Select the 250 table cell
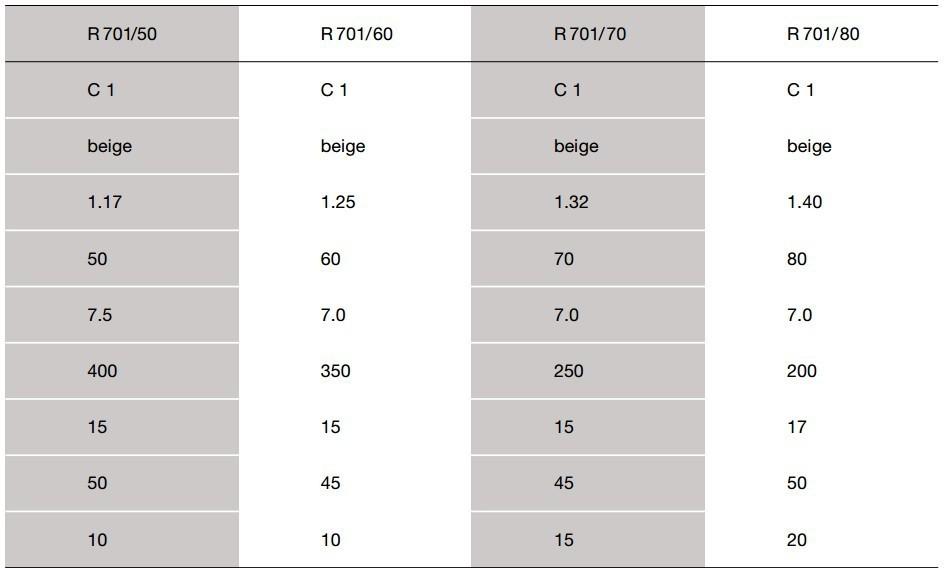Viewport: 948px width, 568px height. pyautogui.click(x=569, y=371)
